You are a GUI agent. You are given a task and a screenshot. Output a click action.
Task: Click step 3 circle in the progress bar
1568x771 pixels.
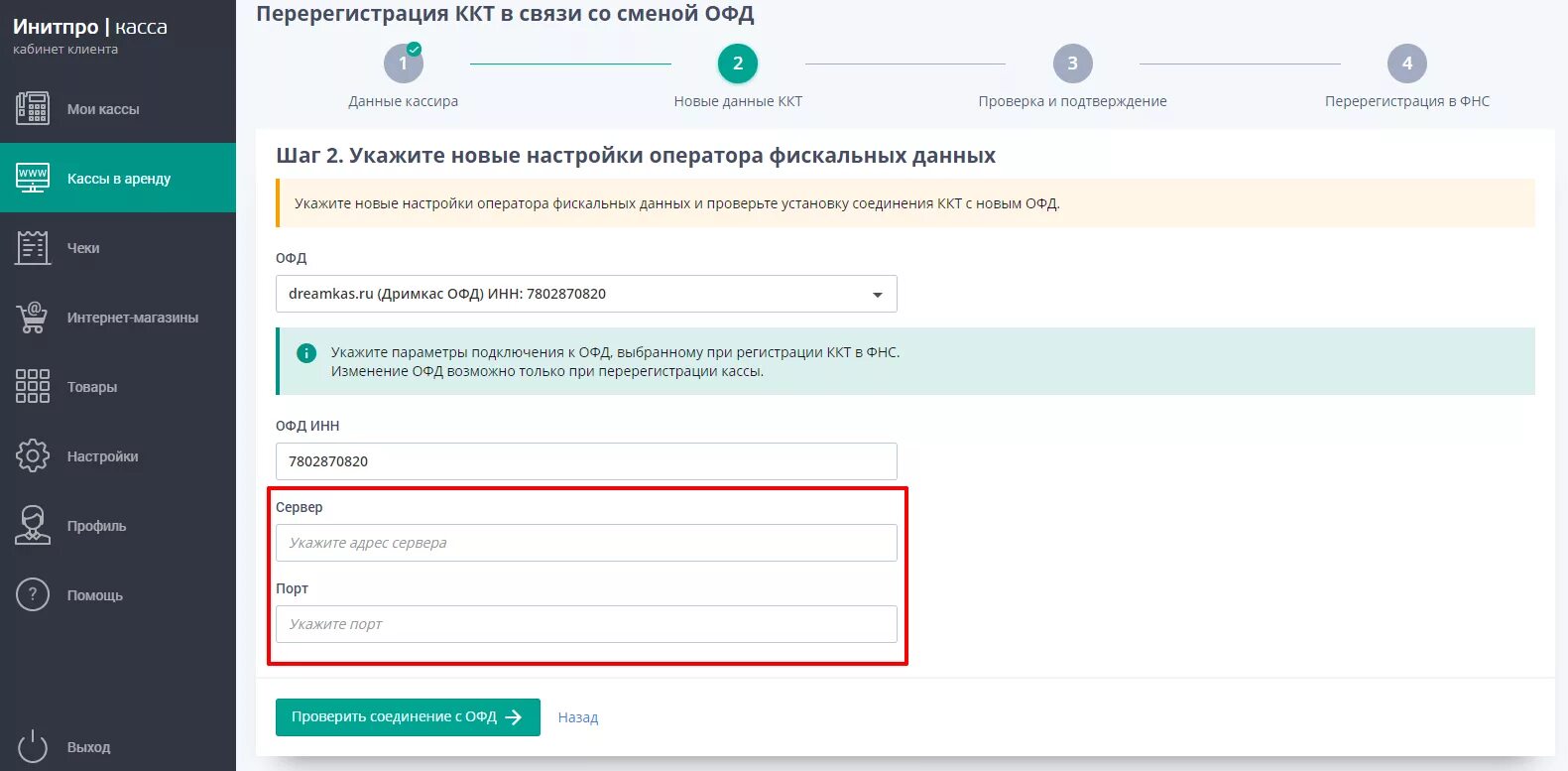1072,64
